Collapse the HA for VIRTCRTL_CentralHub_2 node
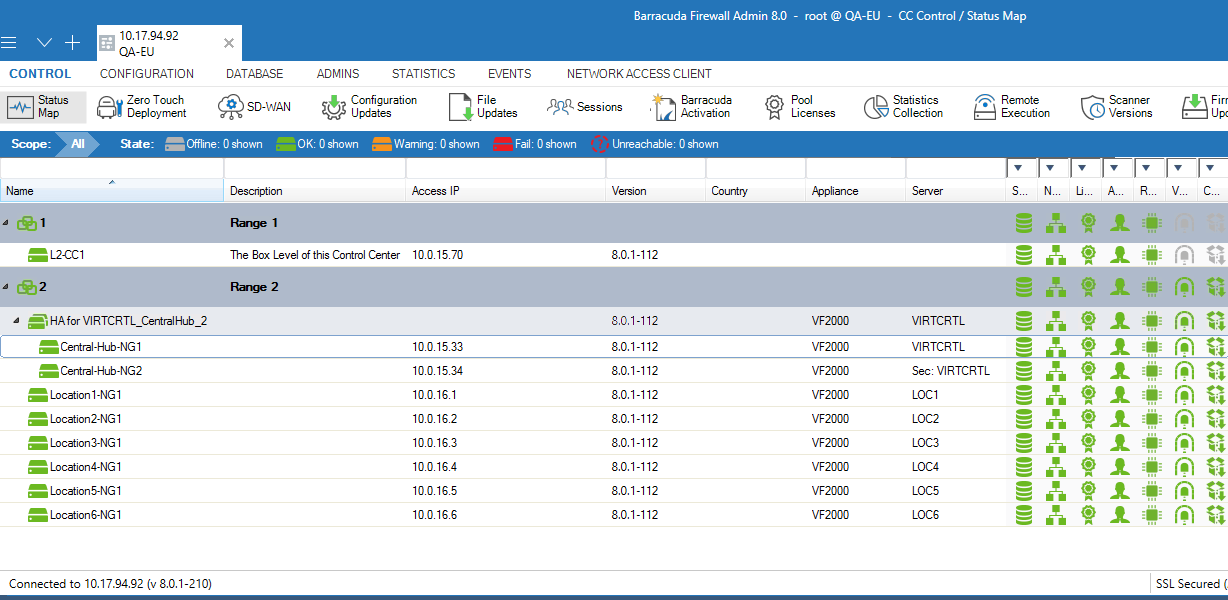Viewport: 1228px width, 600px height. tap(16, 321)
